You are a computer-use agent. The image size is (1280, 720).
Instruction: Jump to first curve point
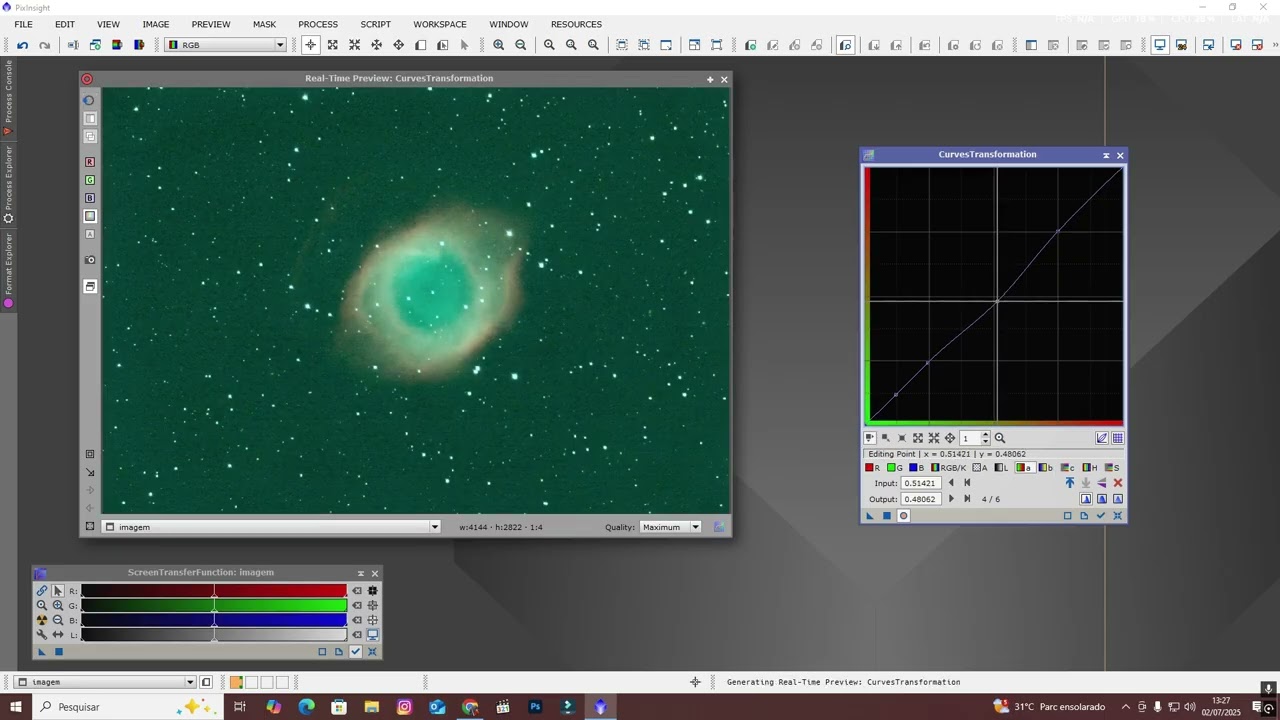967,483
